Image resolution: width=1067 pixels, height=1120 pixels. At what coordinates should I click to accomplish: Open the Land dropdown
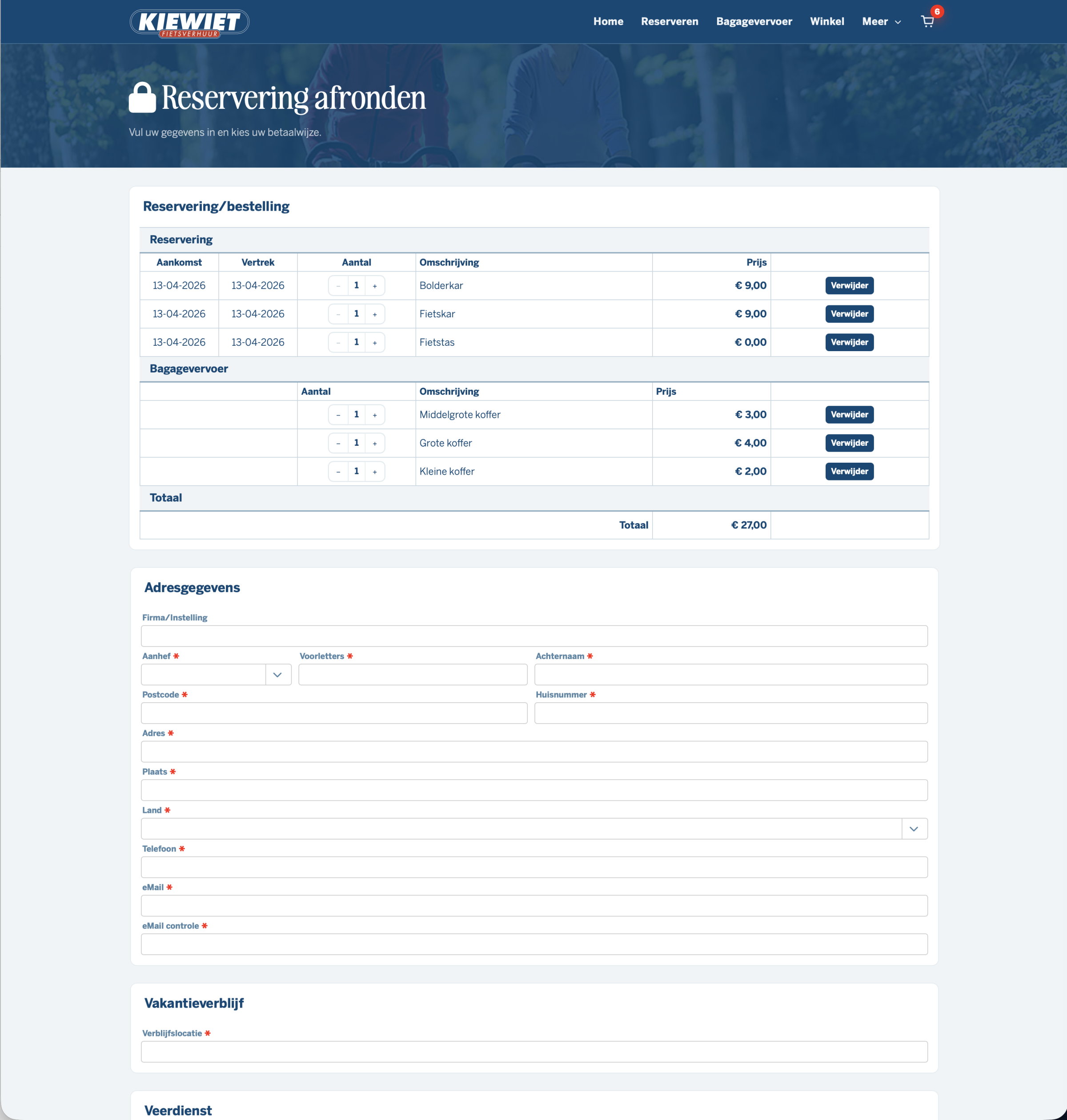[914, 828]
